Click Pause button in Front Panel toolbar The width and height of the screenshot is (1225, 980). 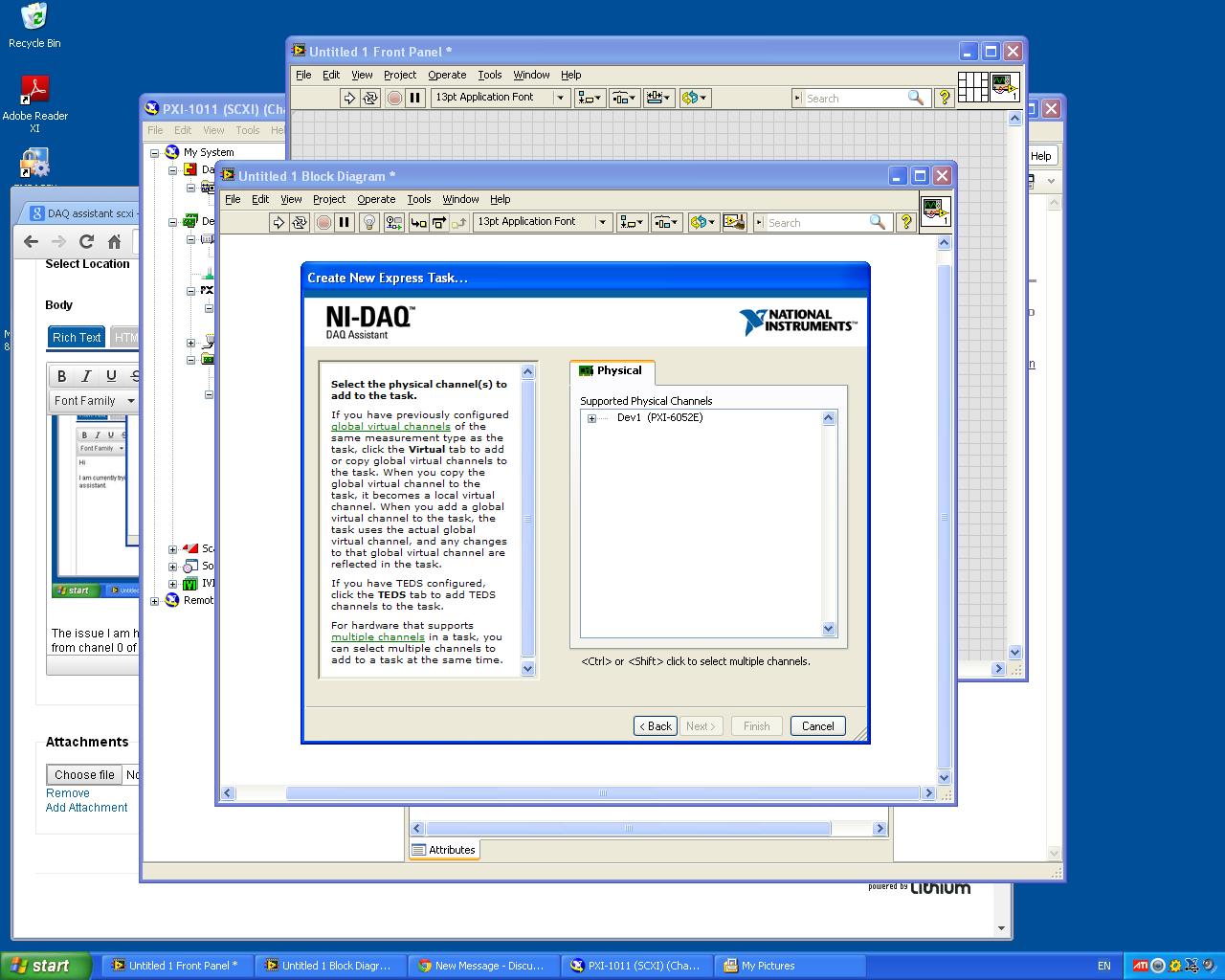[x=415, y=98]
